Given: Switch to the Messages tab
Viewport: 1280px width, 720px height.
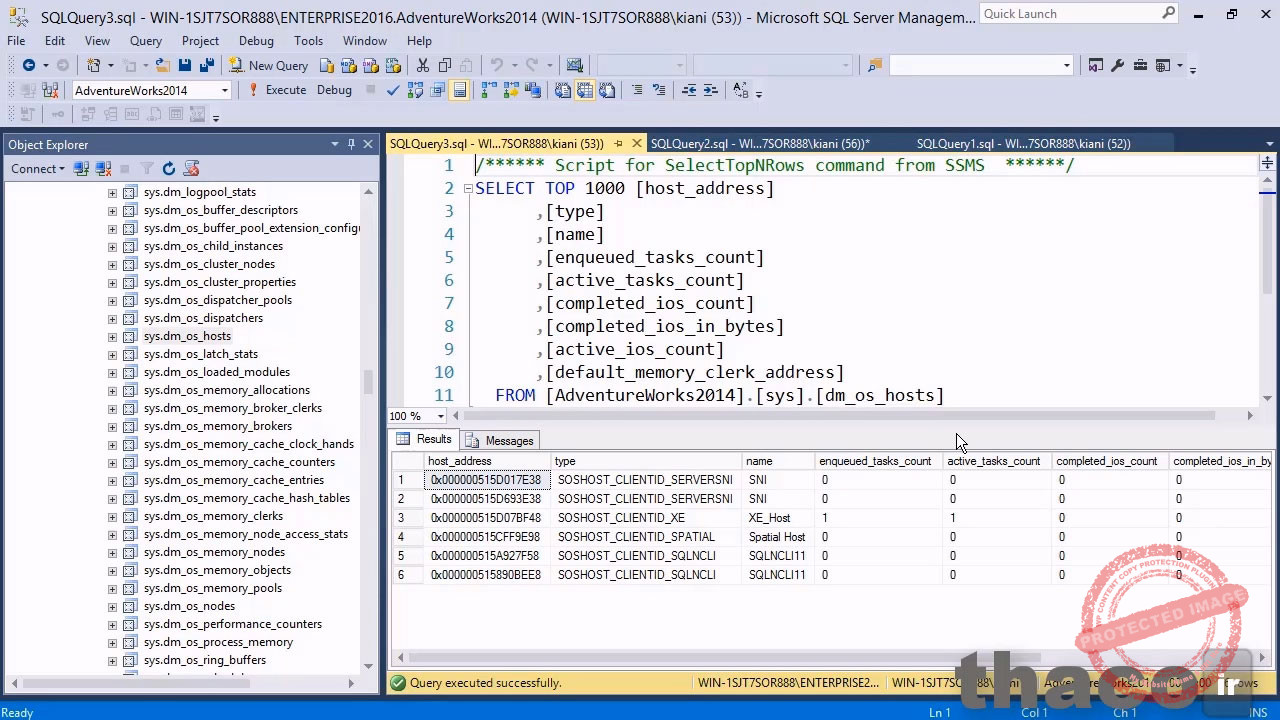Looking at the screenshot, I should [x=499, y=441].
